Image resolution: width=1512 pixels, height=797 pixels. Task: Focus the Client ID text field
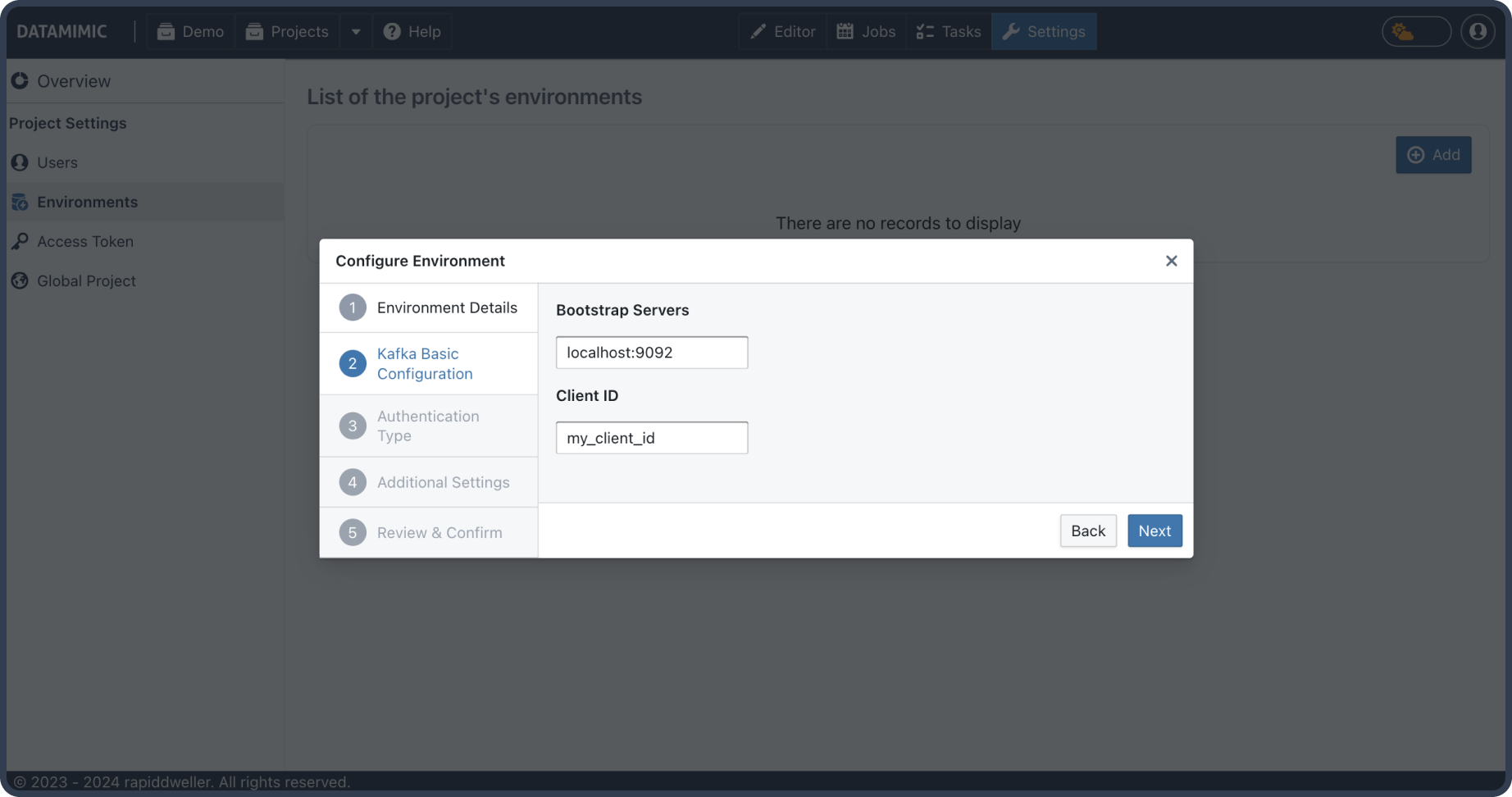[x=652, y=438]
